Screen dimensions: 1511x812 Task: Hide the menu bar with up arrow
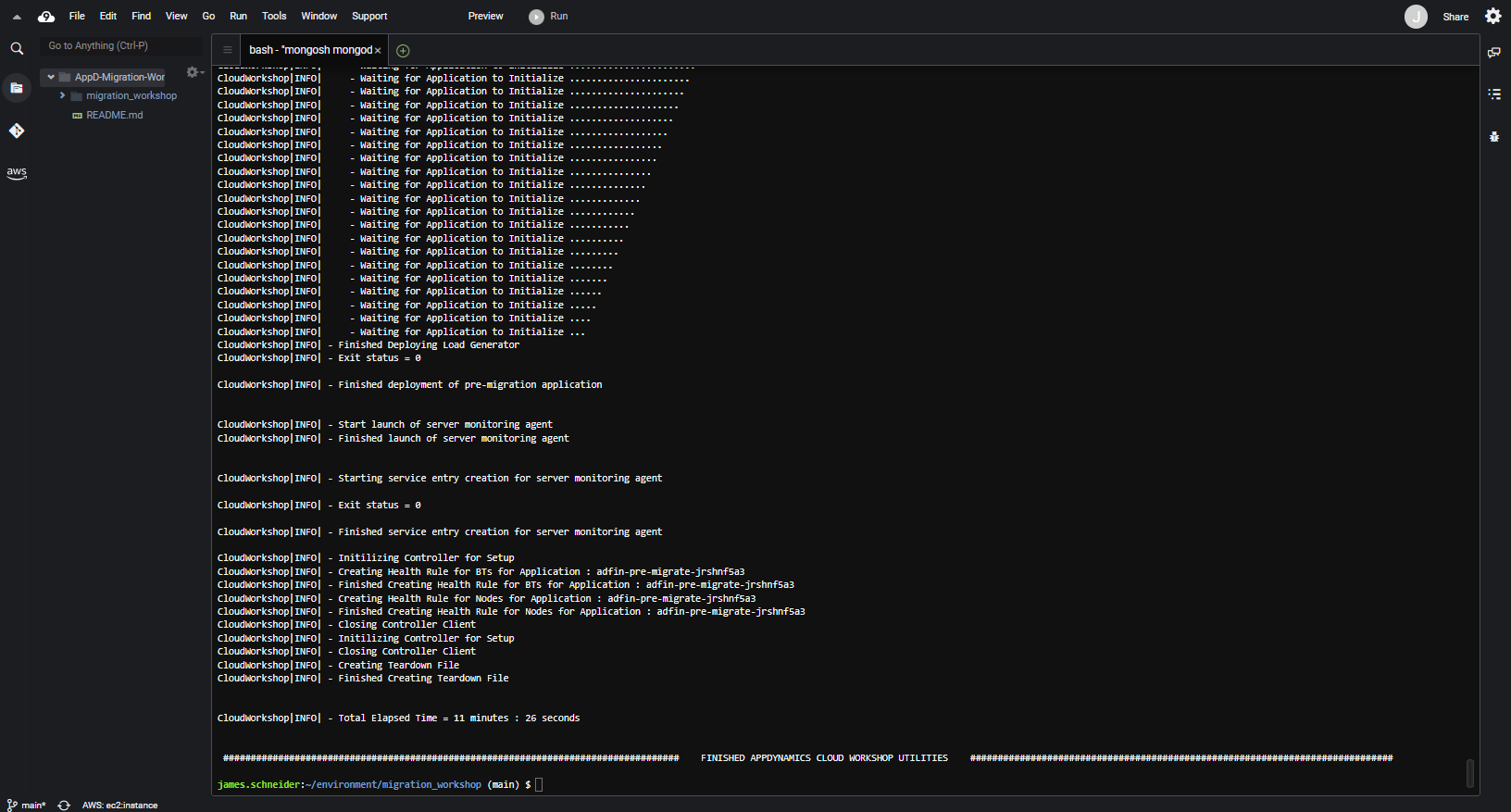[x=17, y=16]
